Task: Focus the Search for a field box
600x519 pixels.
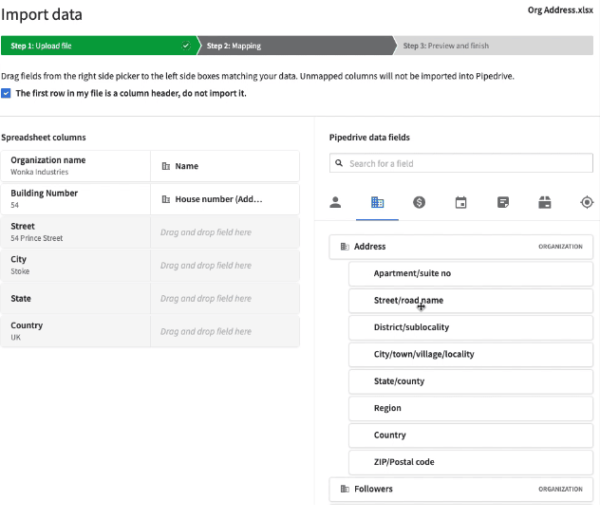Action: 461,163
